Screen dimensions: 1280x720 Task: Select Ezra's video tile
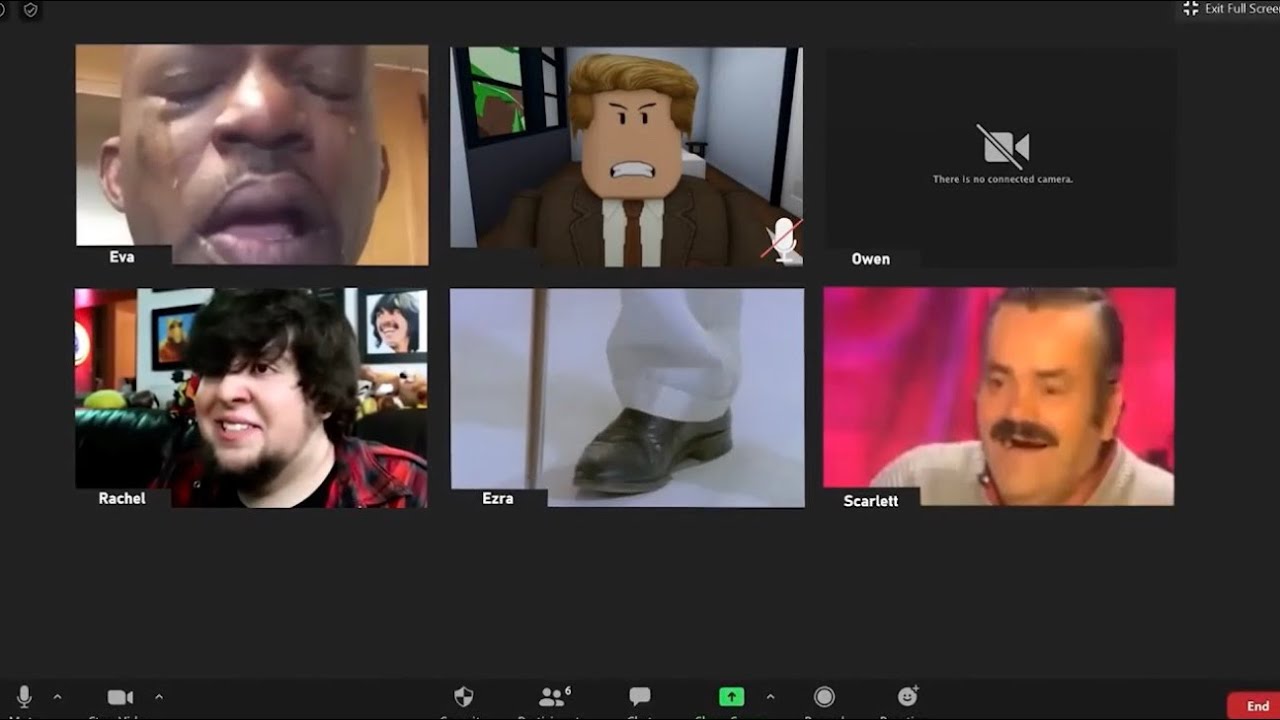(627, 398)
